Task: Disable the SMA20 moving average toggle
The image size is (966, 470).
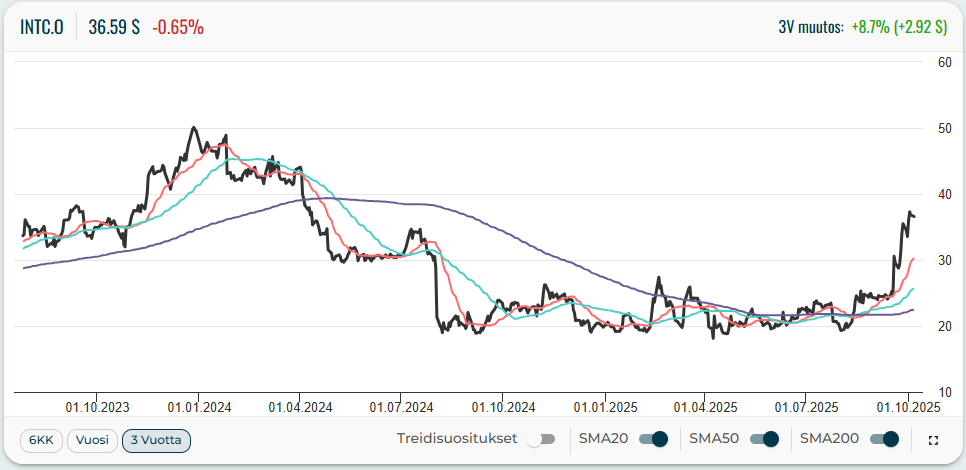Action: pos(653,439)
